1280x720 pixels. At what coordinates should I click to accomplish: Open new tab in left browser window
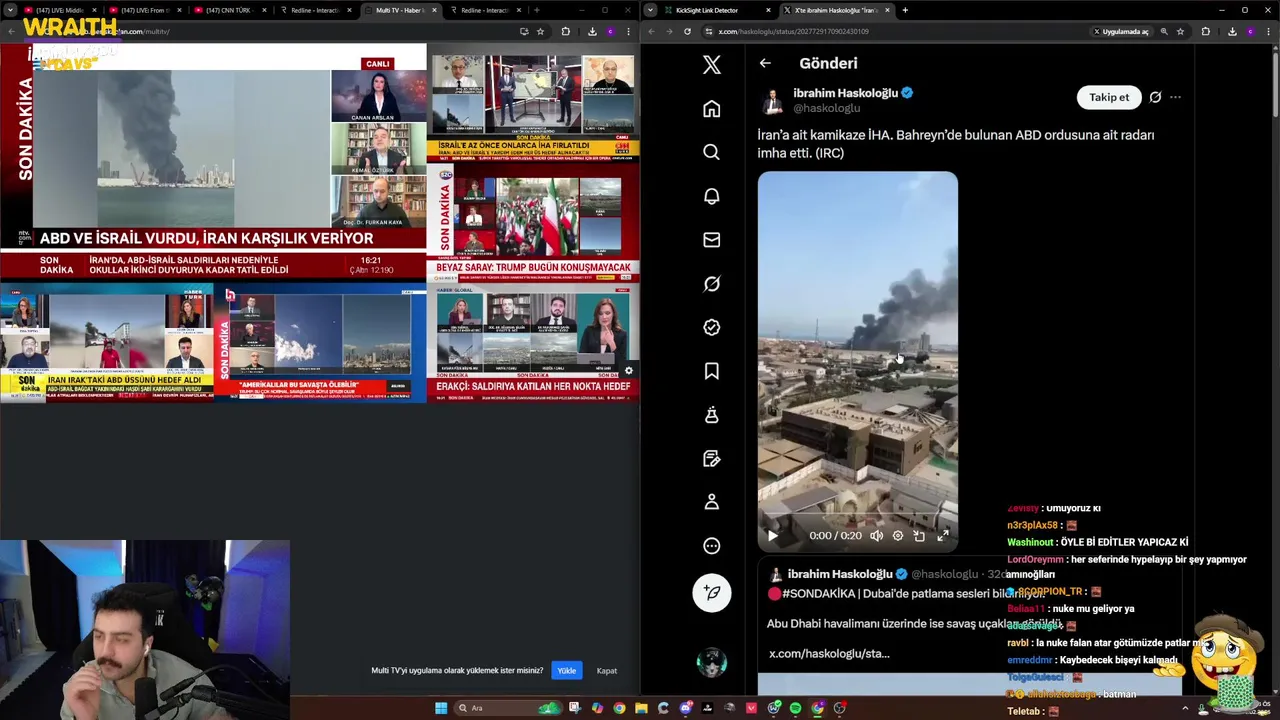[537, 10]
